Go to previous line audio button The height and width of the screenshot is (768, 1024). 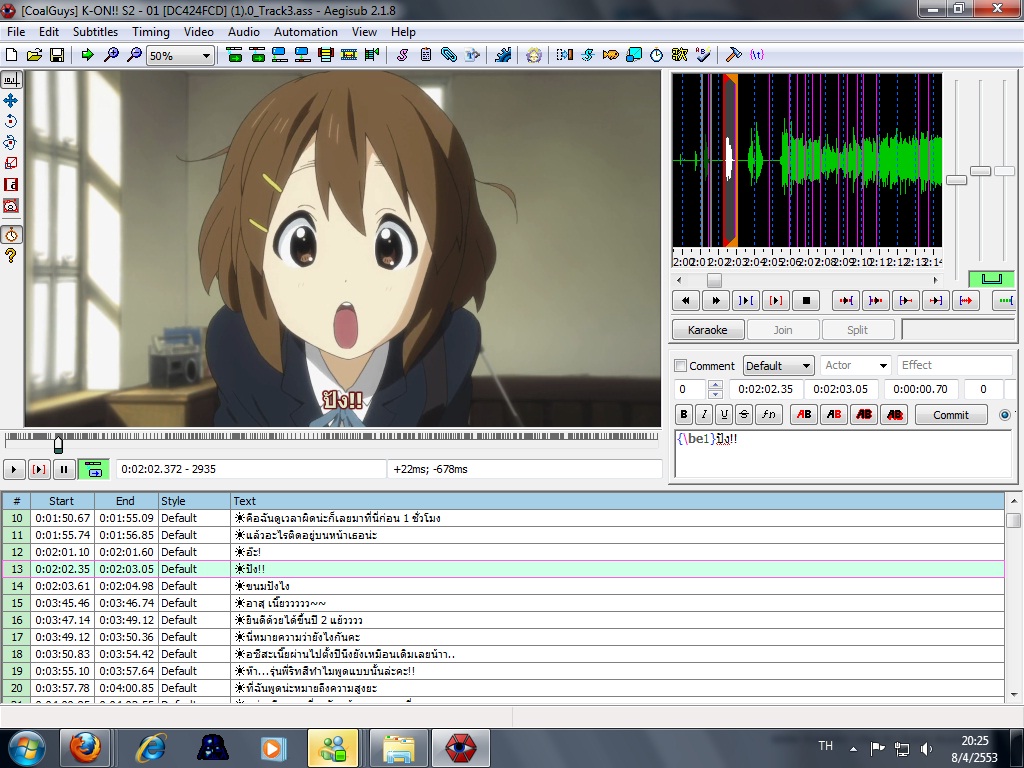click(x=686, y=300)
